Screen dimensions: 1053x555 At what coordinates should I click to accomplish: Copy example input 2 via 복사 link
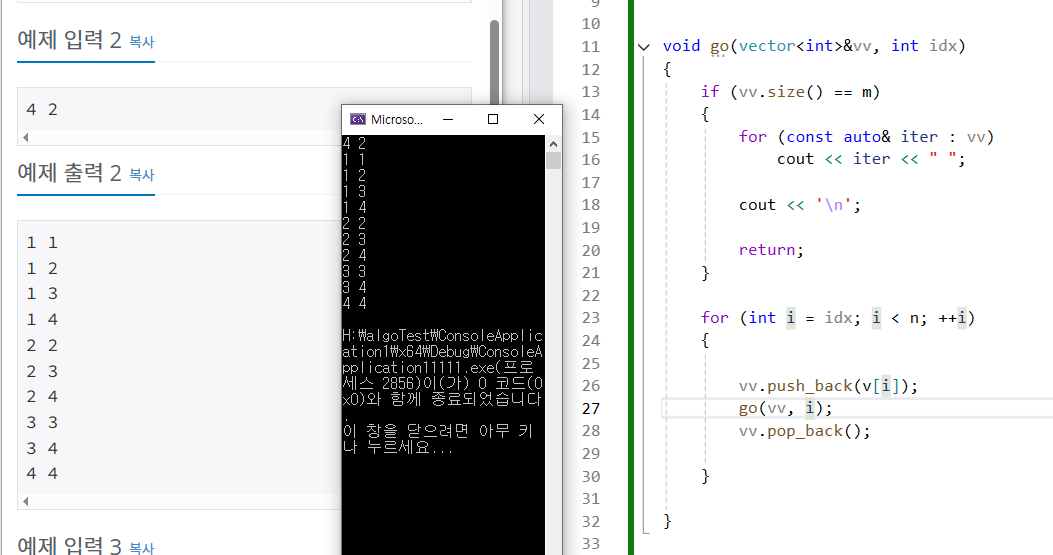(141, 42)
